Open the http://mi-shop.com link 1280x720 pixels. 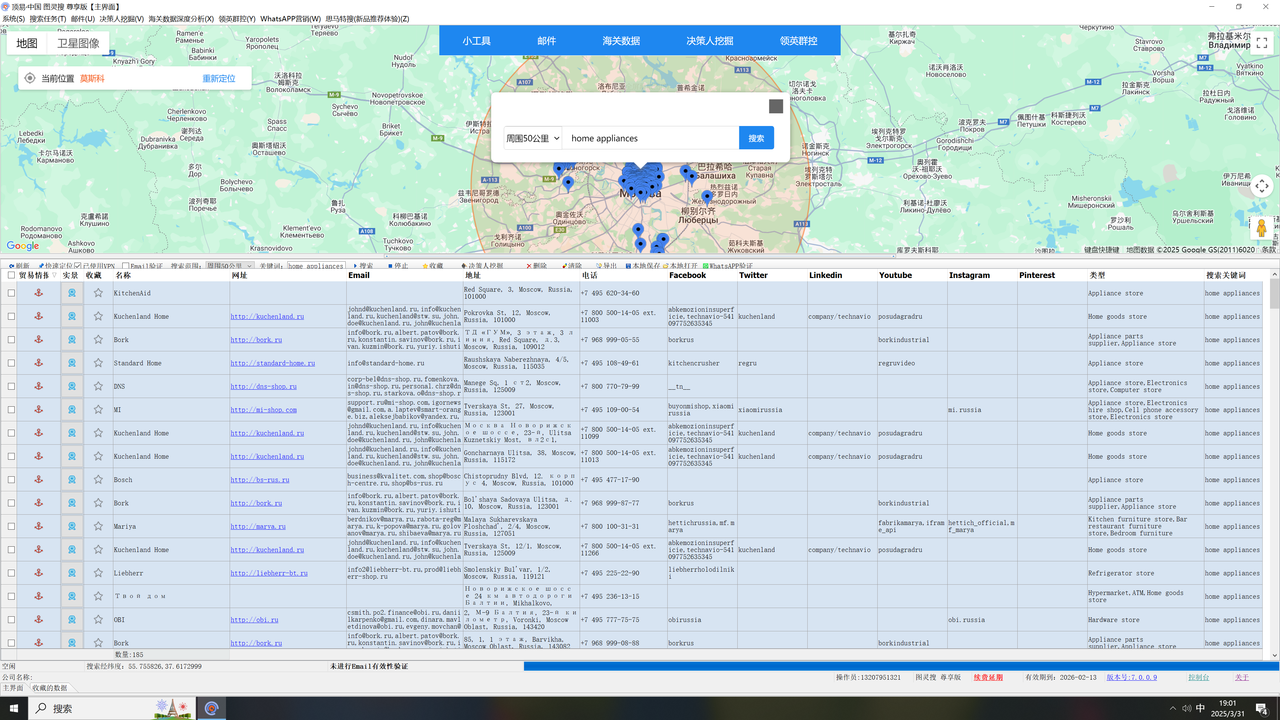pyautogui.click(x=263, y=409)
